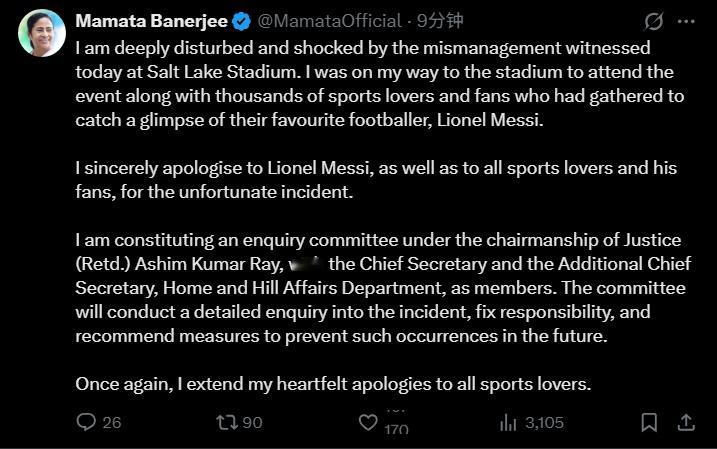Open the three-dot more options menu
Viewport: 717px width, 449px height.
click(x=686, y=21)
